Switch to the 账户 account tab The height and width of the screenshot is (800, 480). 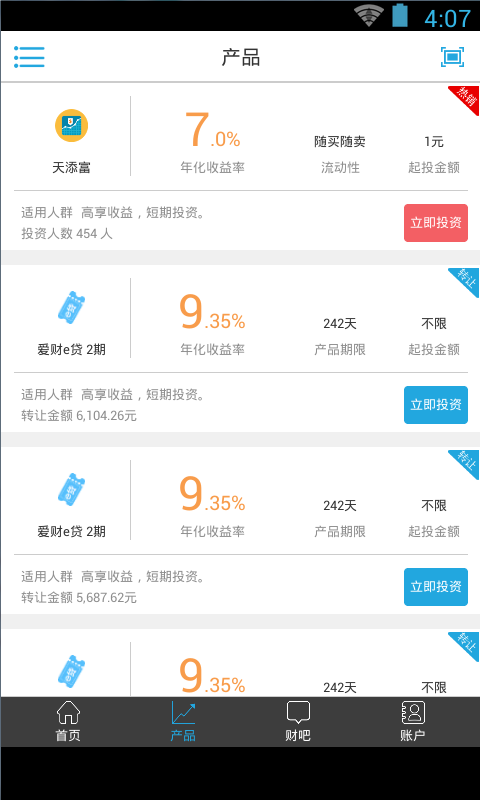(413, 721)
